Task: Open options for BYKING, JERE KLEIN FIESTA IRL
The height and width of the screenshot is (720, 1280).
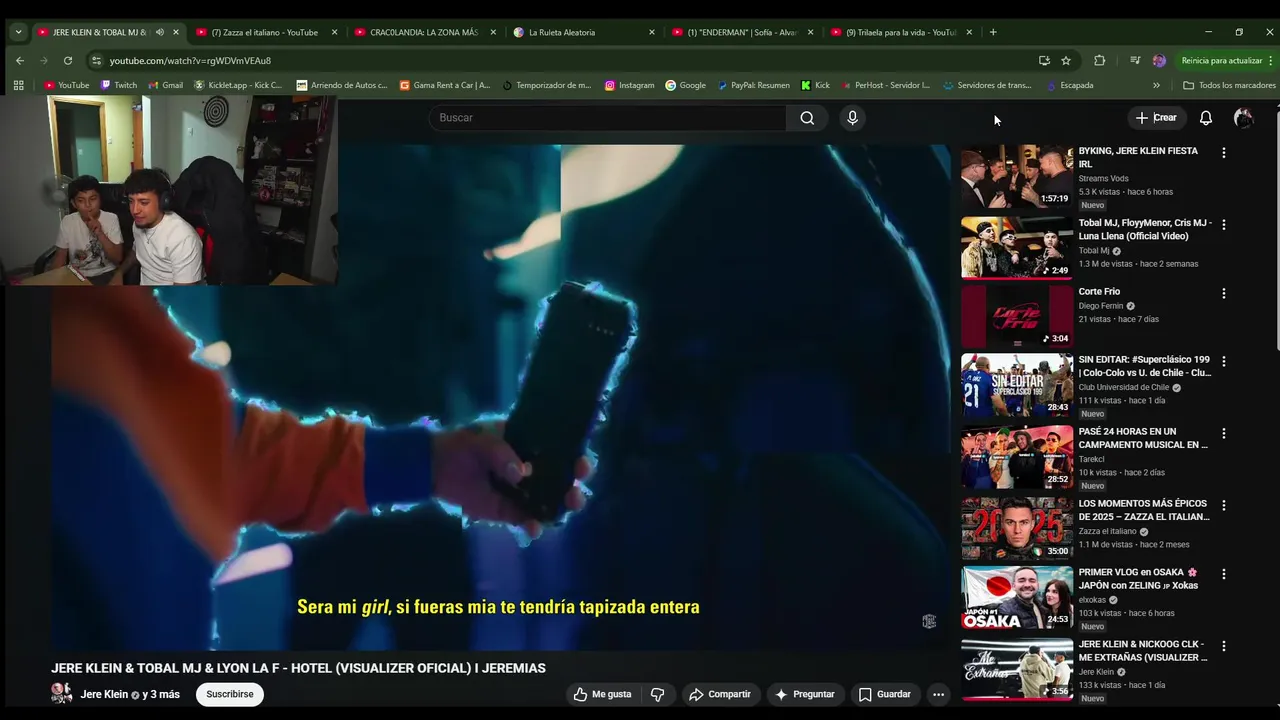Action: click(x=1223, y=153)
